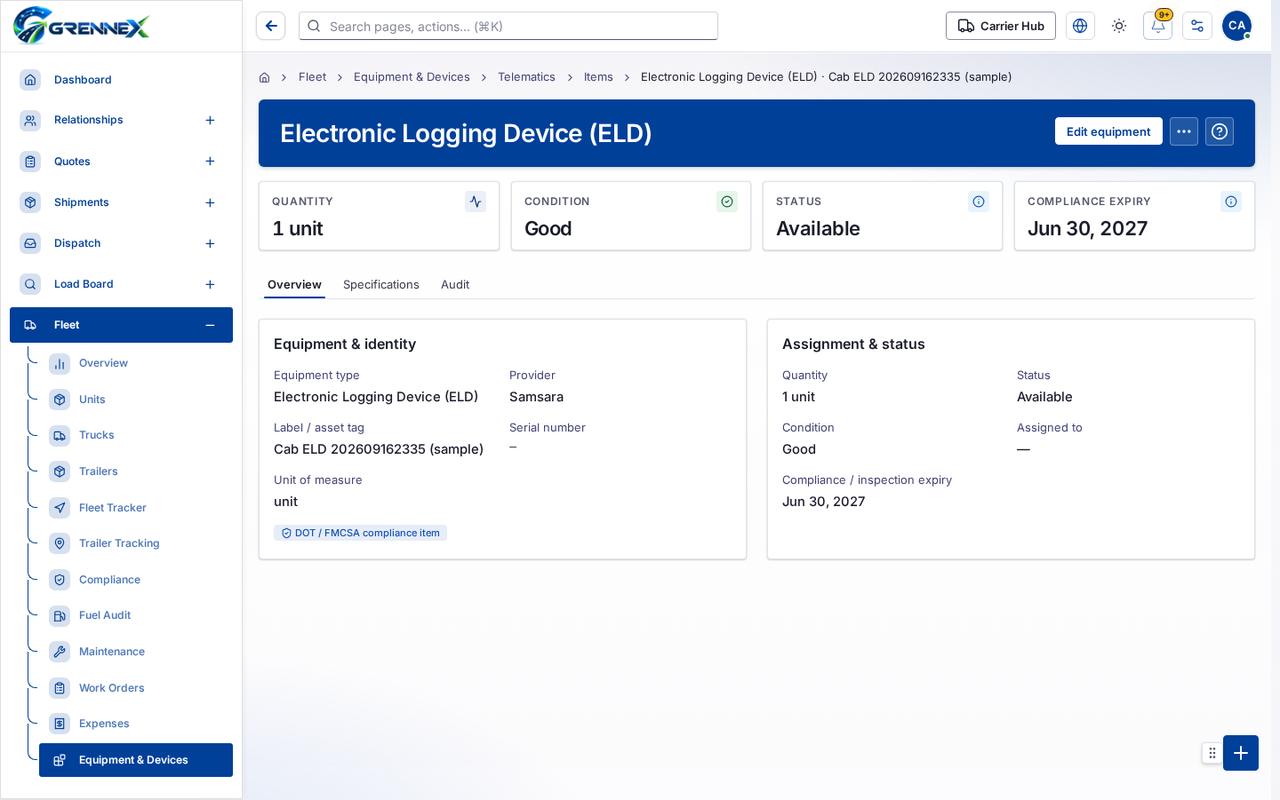Click the floating plus add button
1280x800 pixels.
tap(1241, 753)
